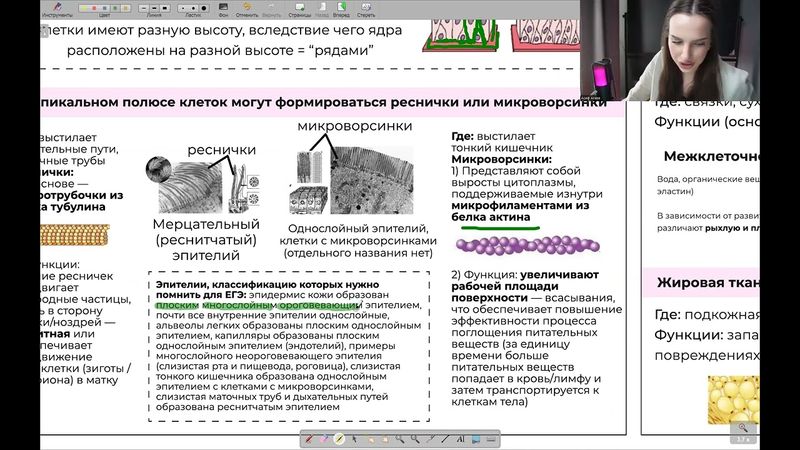Select the Interact hand tool
Viewport: 800px width, 450px height.
(x=371, y=440)
